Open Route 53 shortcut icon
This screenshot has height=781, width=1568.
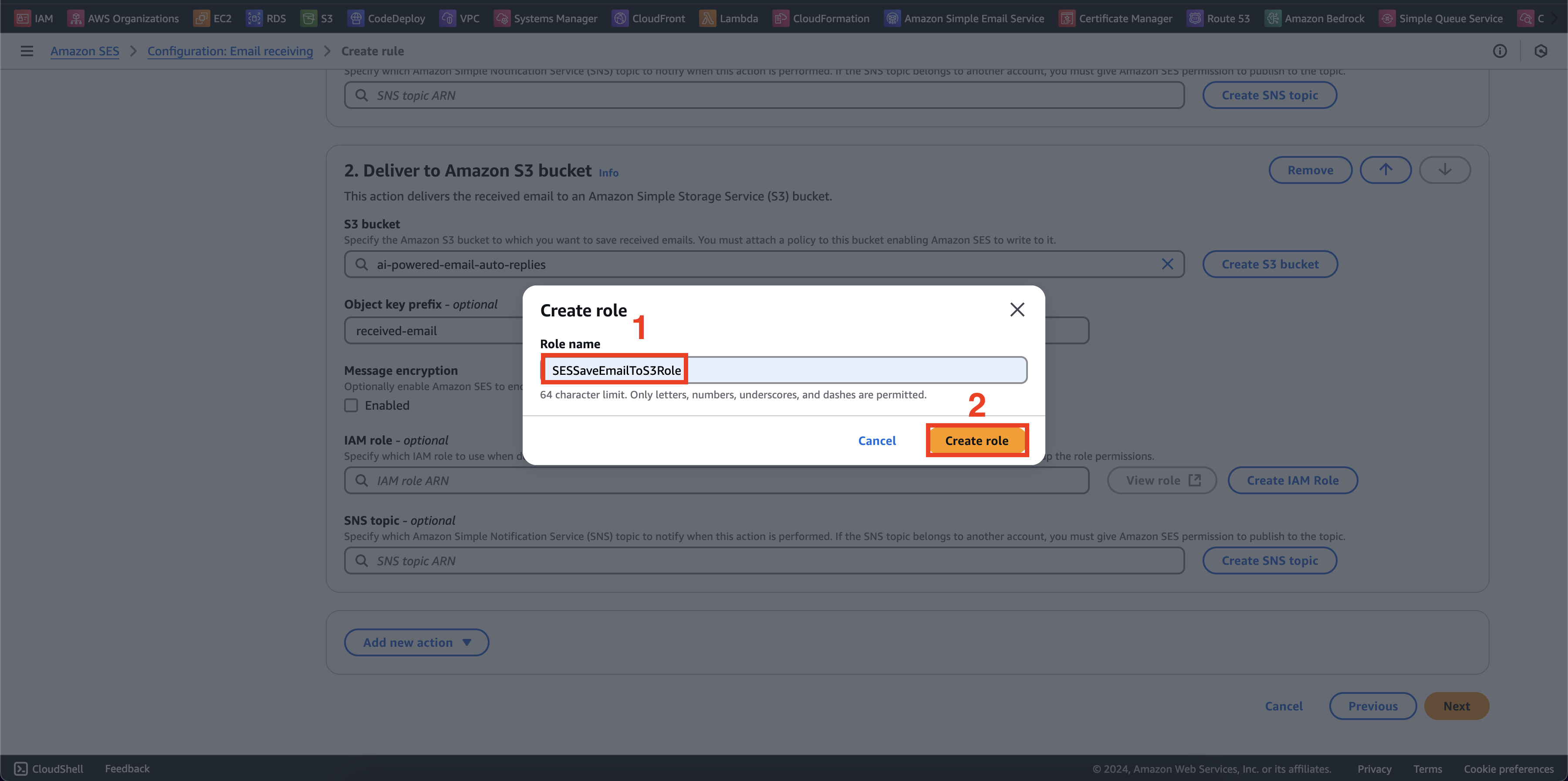tap(1196, 18)
